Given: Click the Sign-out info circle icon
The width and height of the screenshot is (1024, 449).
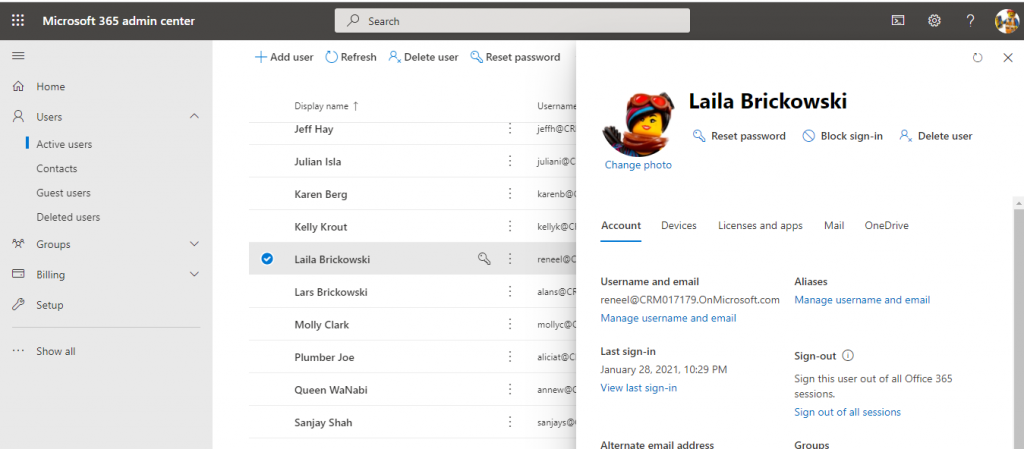Looking at the screenshot, I should click(x=848, y=356).
